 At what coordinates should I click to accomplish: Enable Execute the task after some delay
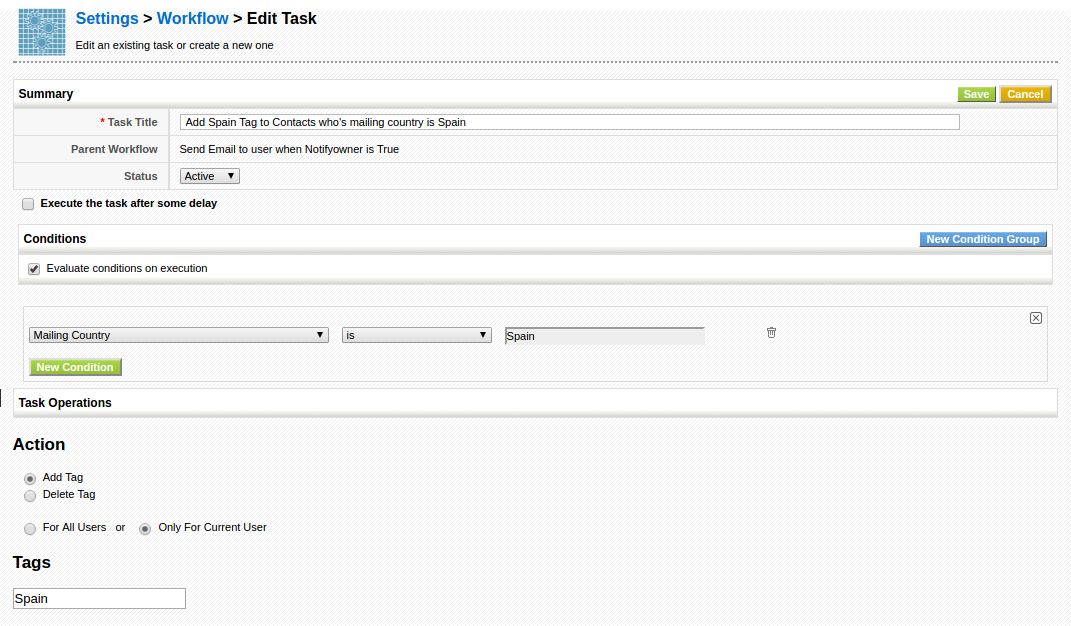point(28,204)
